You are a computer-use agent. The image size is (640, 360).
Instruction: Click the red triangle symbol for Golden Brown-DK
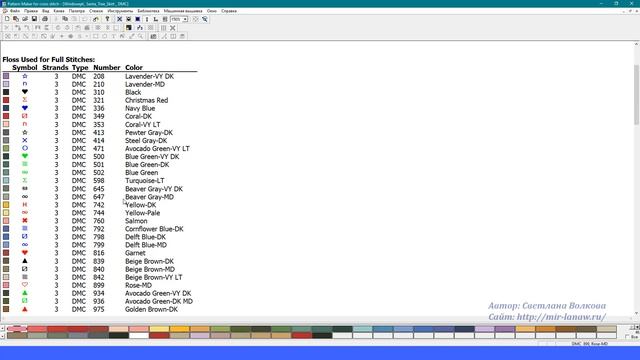coord(25,309)
